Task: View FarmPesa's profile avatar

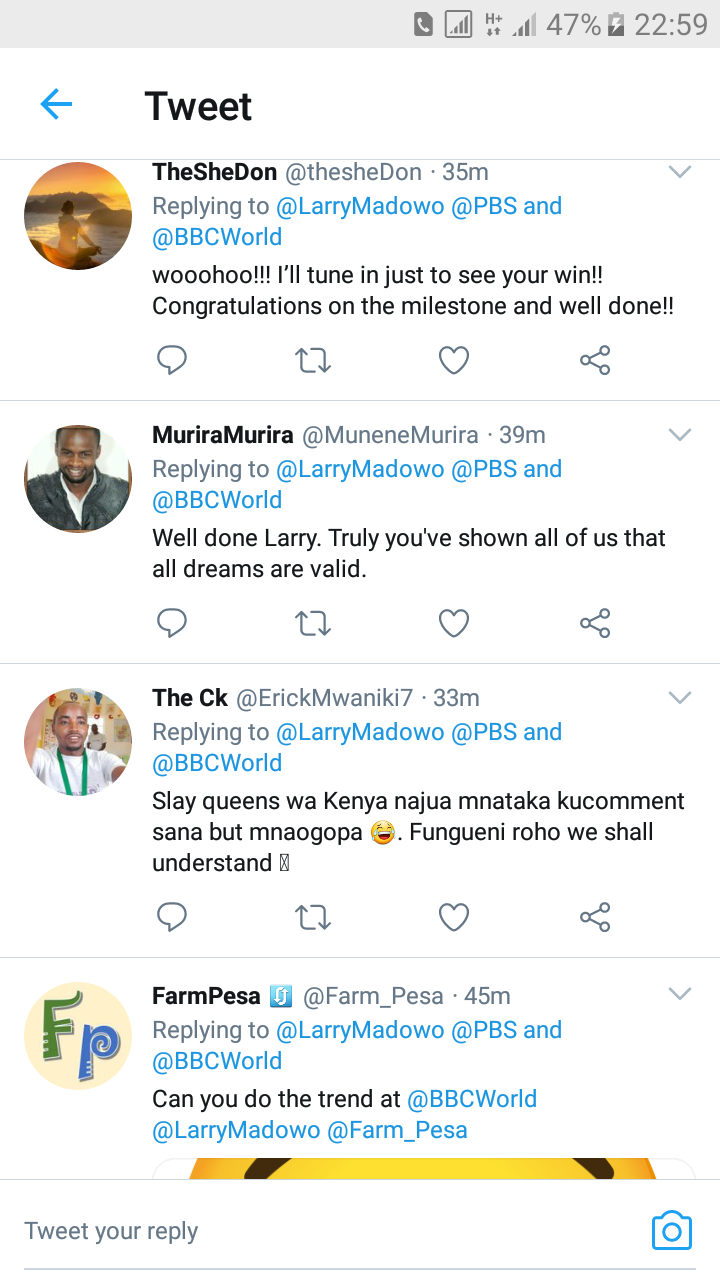Action: pyautogui.click(x=78, y=1036)
